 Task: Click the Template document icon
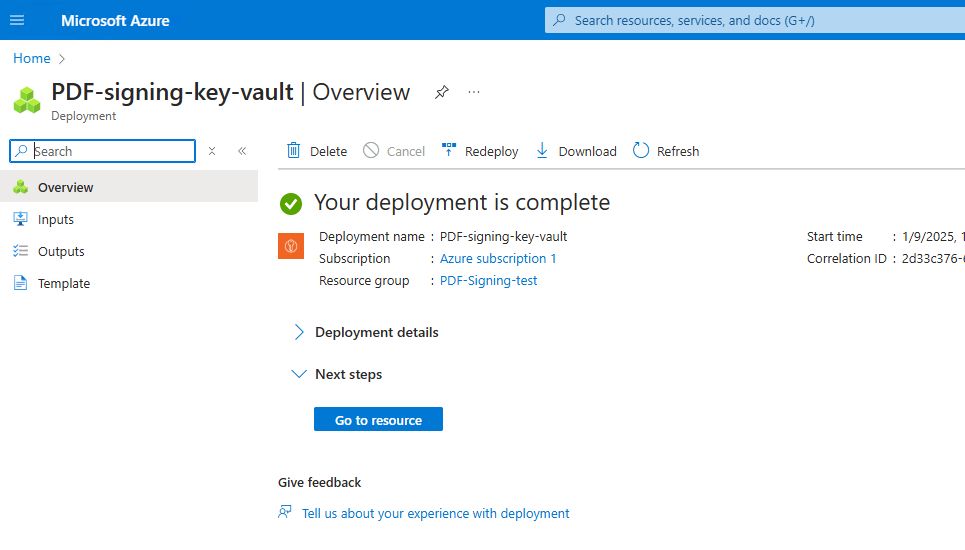point(20,283)
